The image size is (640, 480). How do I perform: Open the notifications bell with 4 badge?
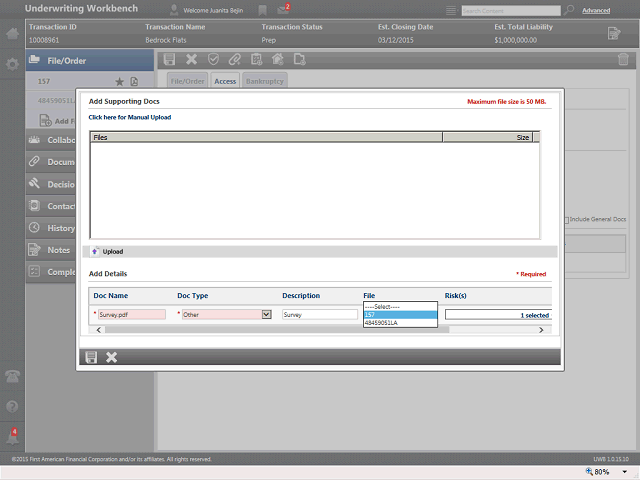[12, 437]
